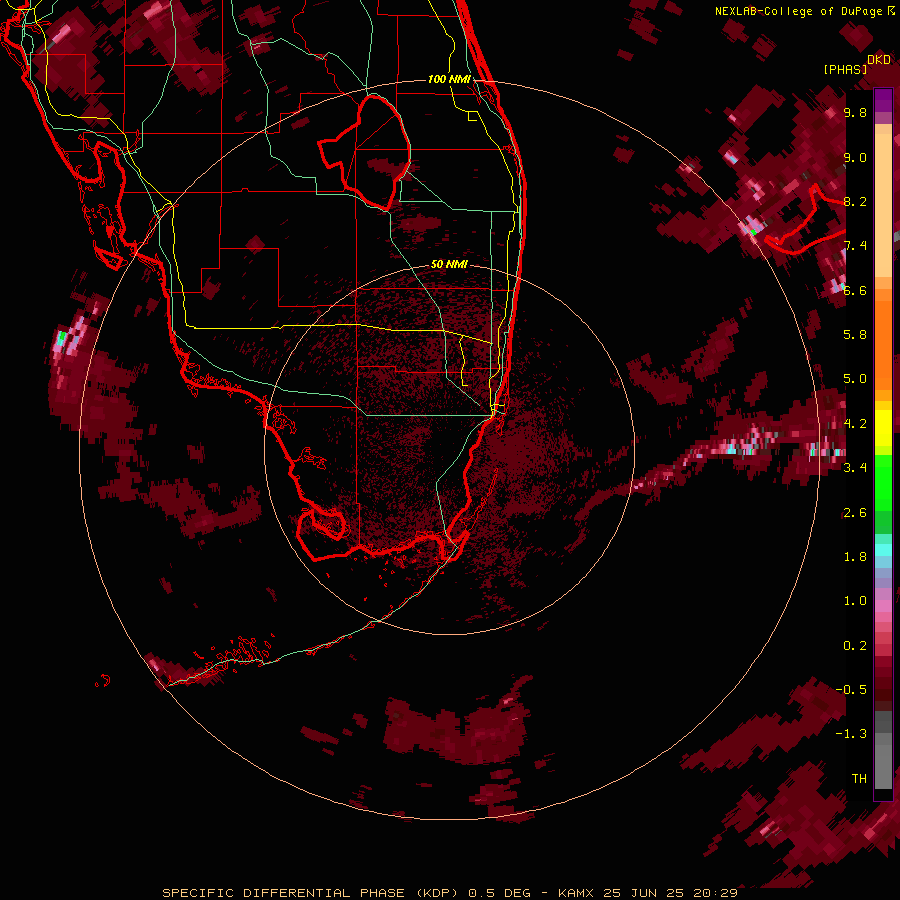Screen dimensions: 900x900
Task: Click the 5.8 value on the color scale
Action: (x=855, y=335)
